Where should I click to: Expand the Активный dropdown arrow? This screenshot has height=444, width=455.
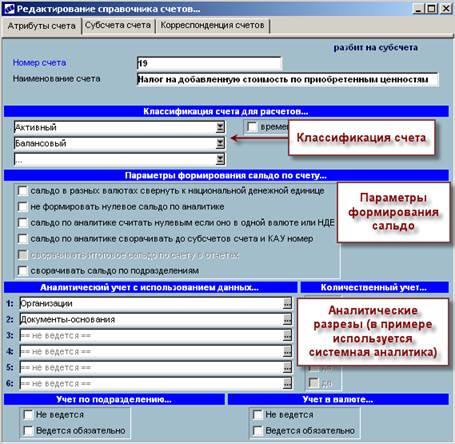tap(220, 127)
